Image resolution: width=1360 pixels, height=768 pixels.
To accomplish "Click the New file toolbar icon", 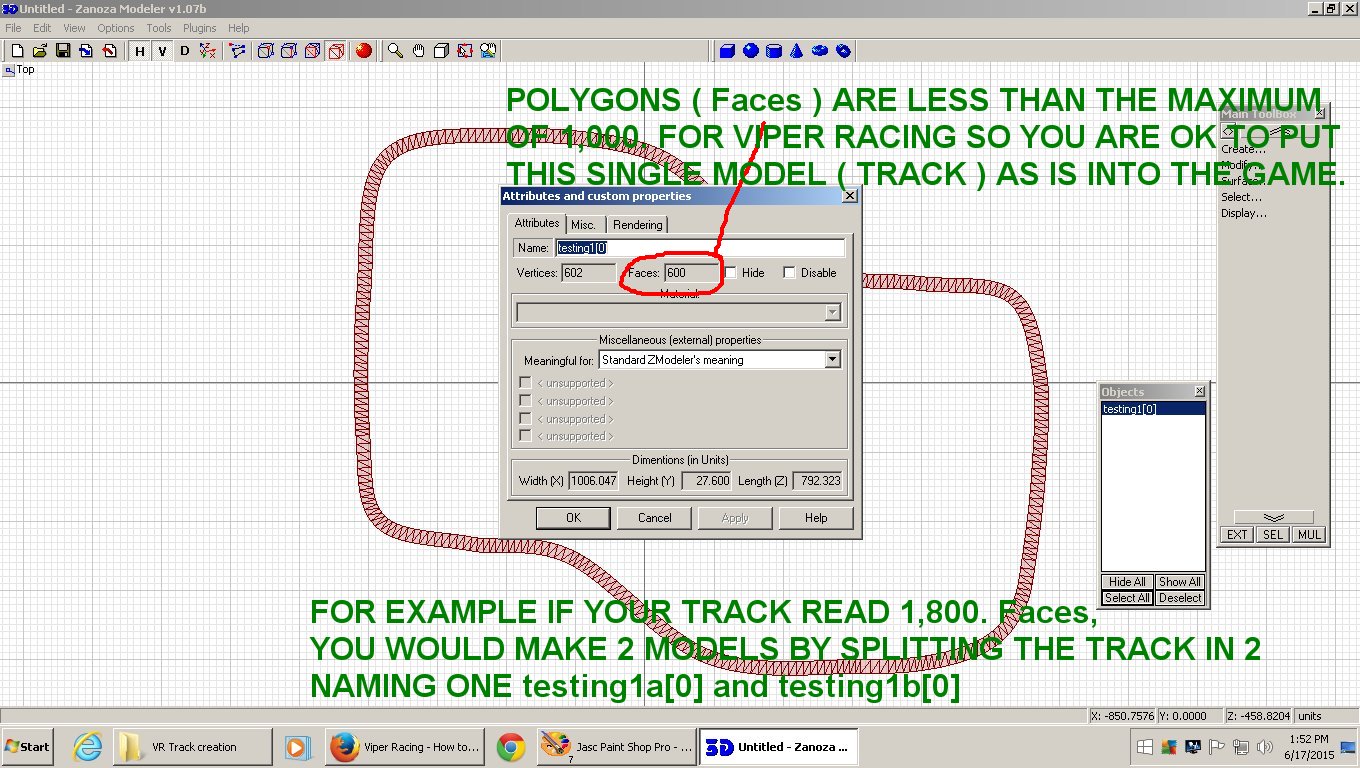I will (17, 51).
